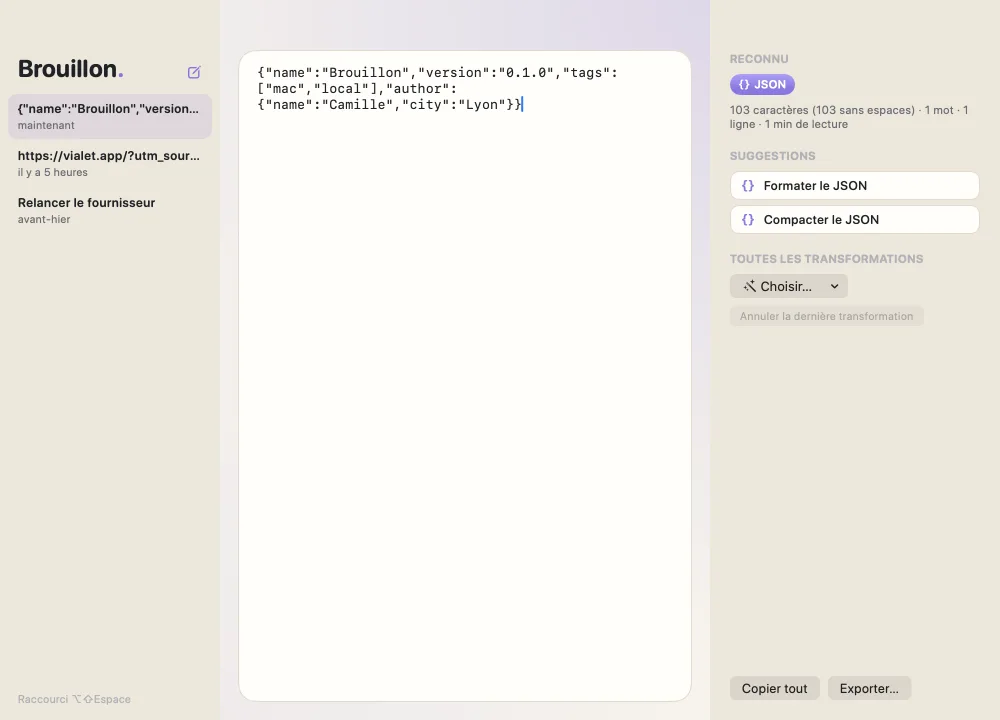
Task: Click the Brouillon. app title
Action: 71,69
